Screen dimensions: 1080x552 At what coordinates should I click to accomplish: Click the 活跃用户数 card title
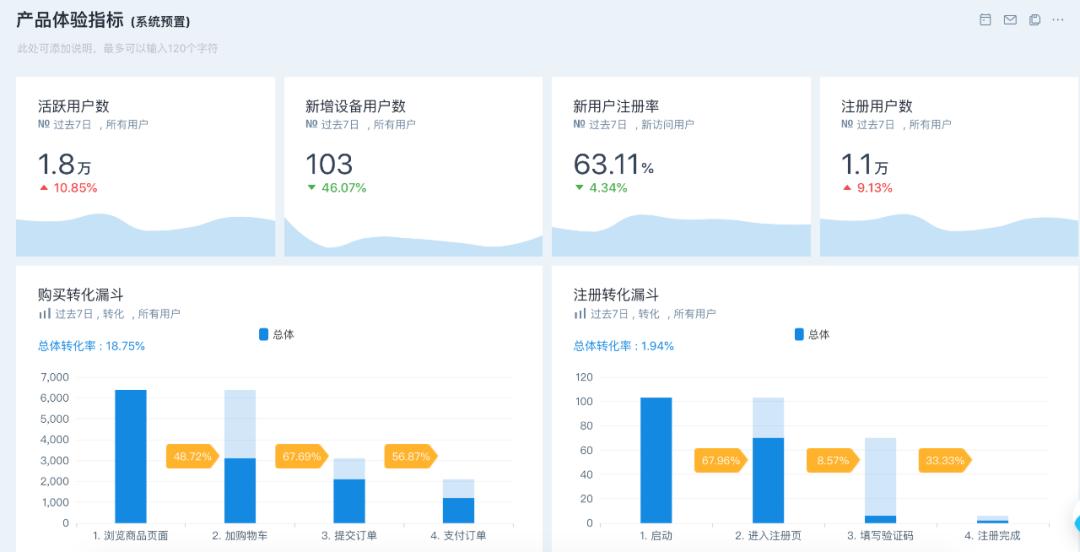tap(74, 106)
